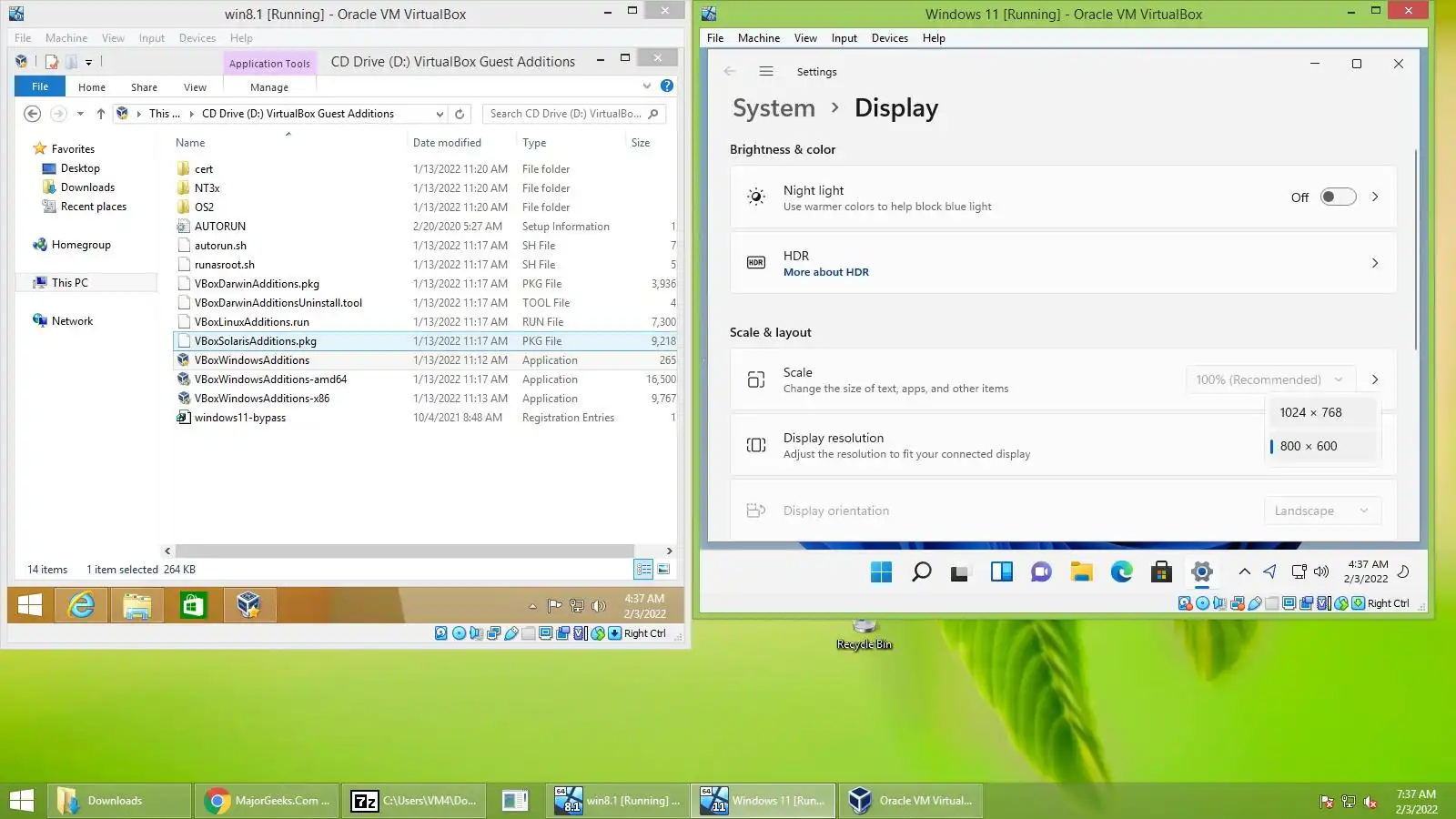This screenshot has width=1456, height=819.
Task: Launch Microsoft Edge in Windows 11 taskbar
Action: [1121, 571]
